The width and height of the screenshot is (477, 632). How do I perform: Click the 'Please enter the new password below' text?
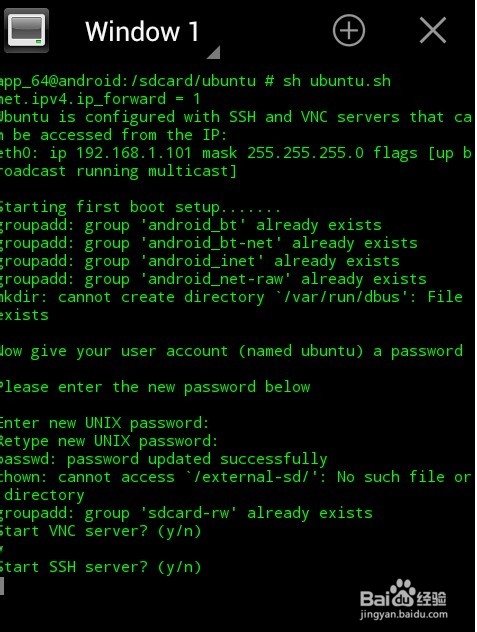(155, 387)
